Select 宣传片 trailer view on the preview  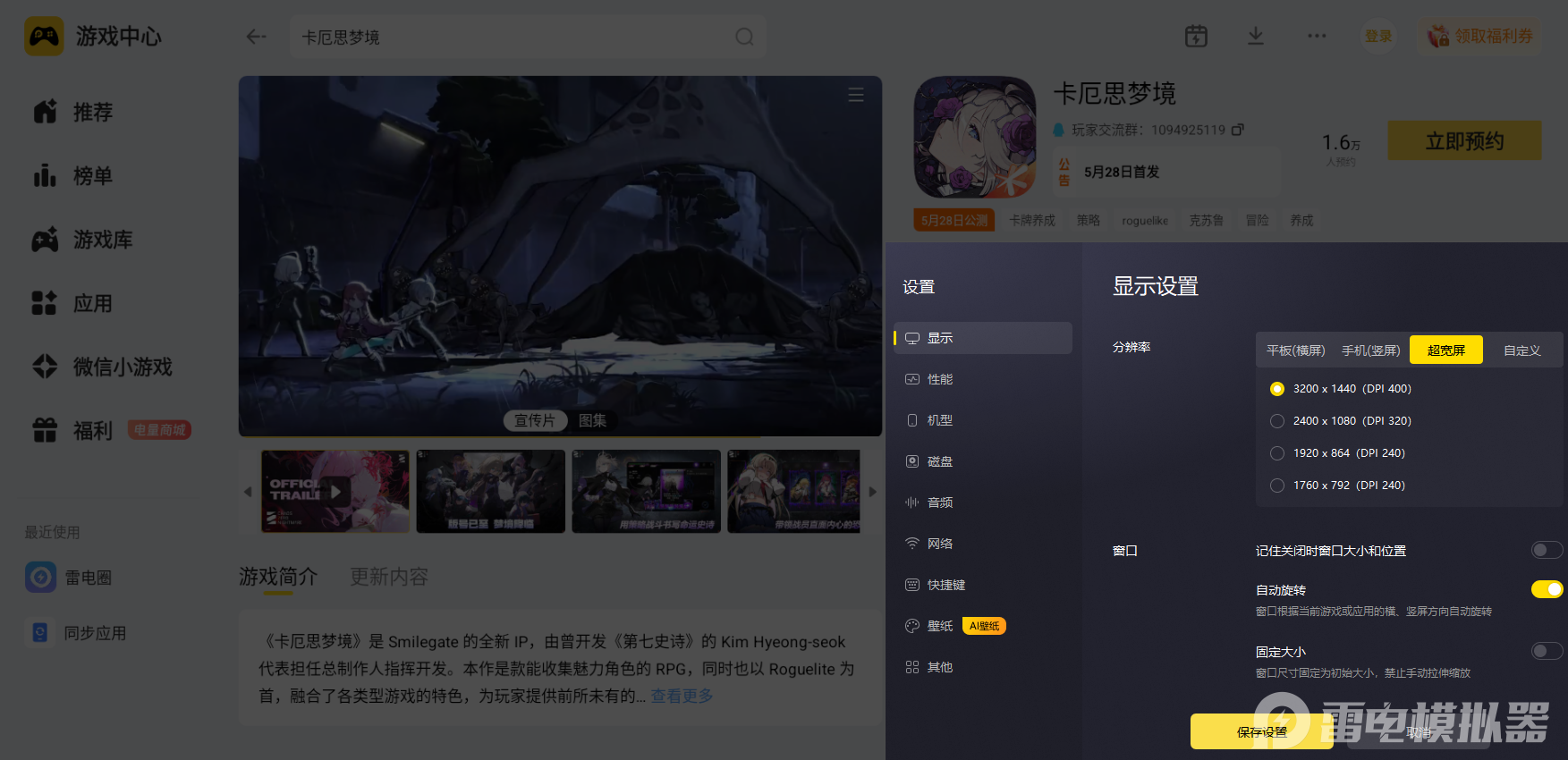(x=535, y=420)
